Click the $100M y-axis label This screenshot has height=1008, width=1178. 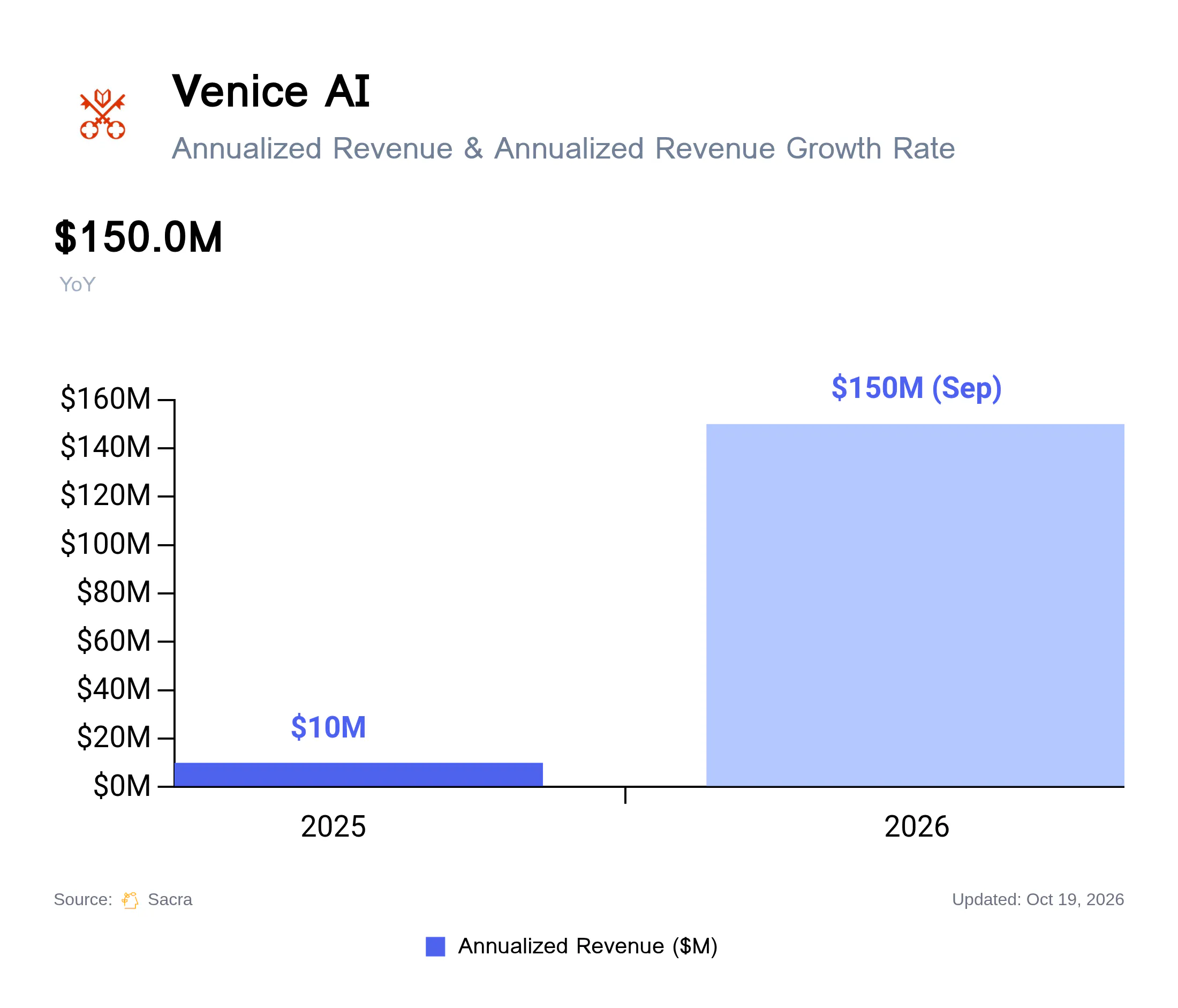pyautogui.click(x=105, y=544)
